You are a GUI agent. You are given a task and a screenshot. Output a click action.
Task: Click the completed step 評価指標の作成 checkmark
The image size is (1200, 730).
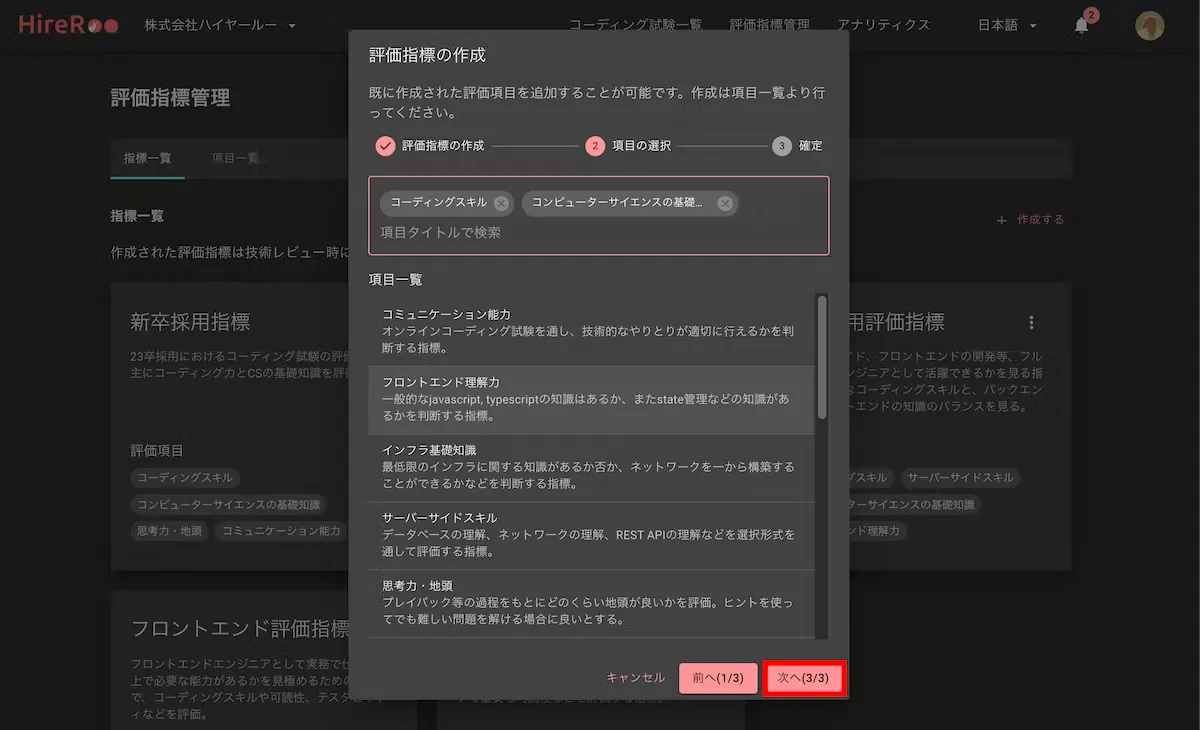coord(386,146)
